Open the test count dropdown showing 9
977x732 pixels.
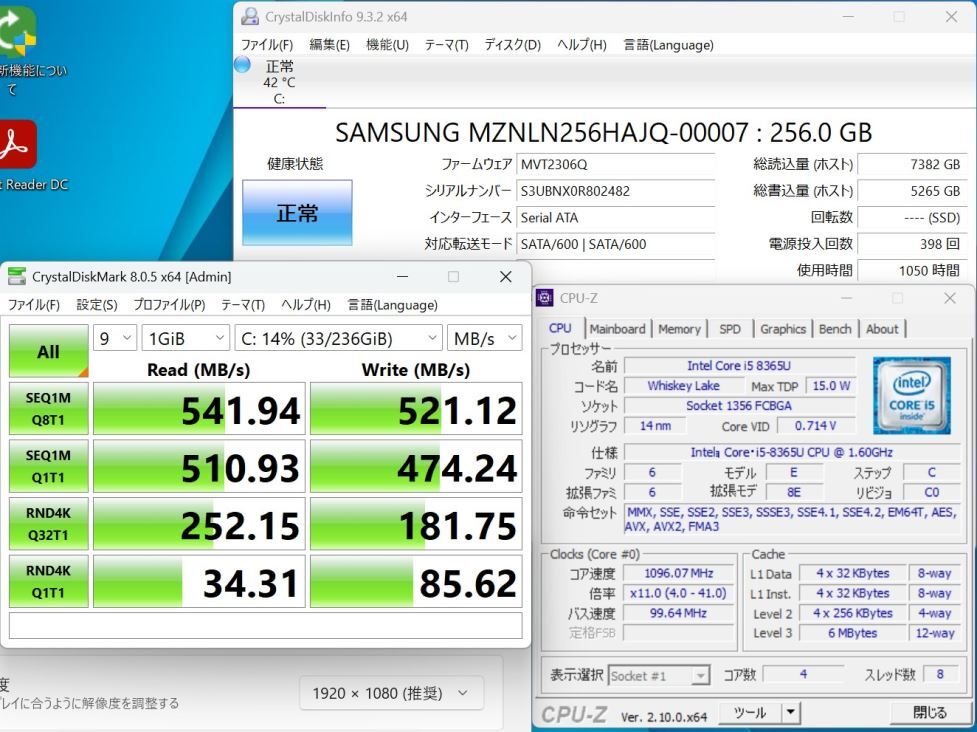click(113, 338)
